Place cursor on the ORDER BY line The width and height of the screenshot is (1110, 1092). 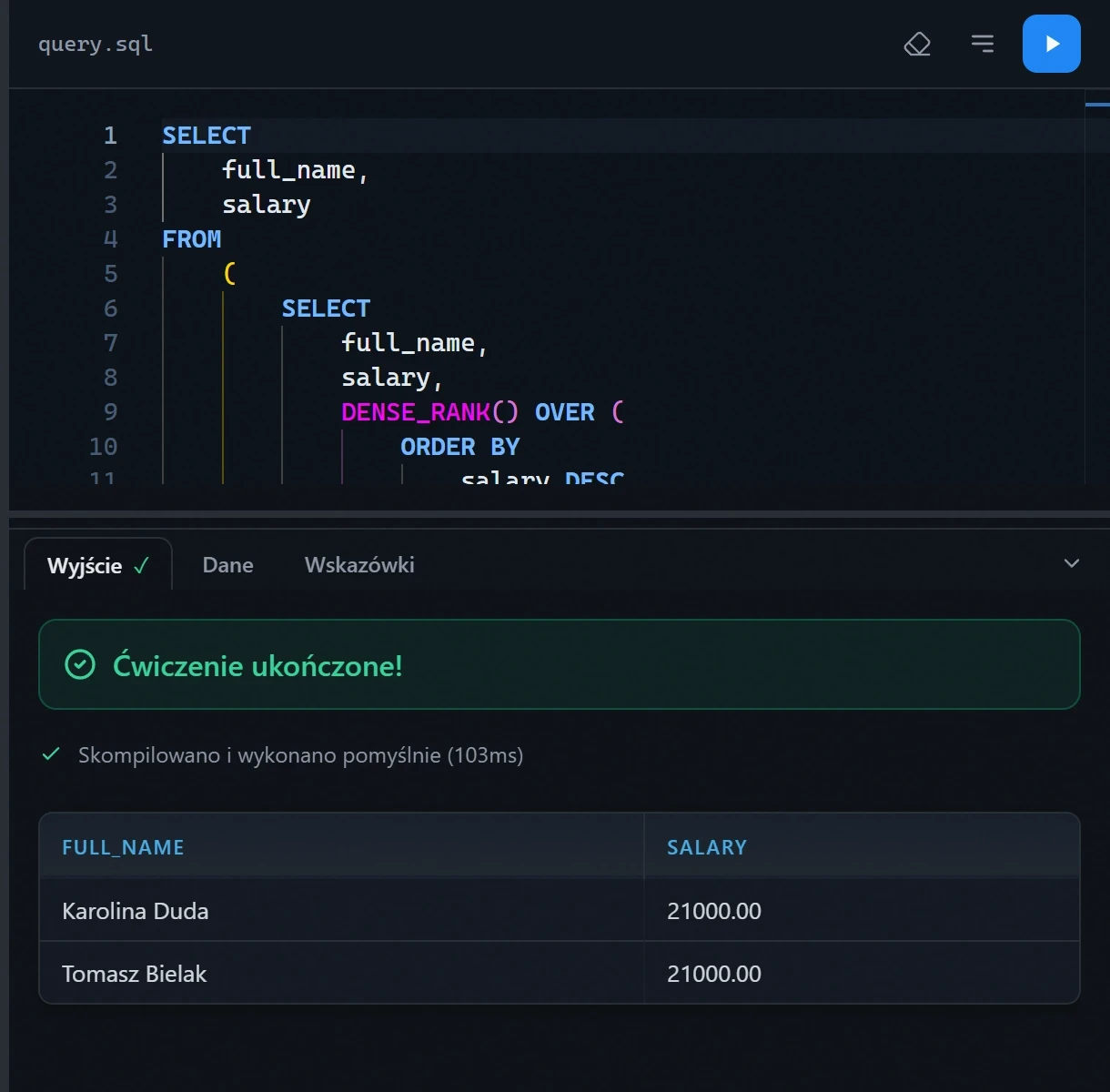point(460,447)
